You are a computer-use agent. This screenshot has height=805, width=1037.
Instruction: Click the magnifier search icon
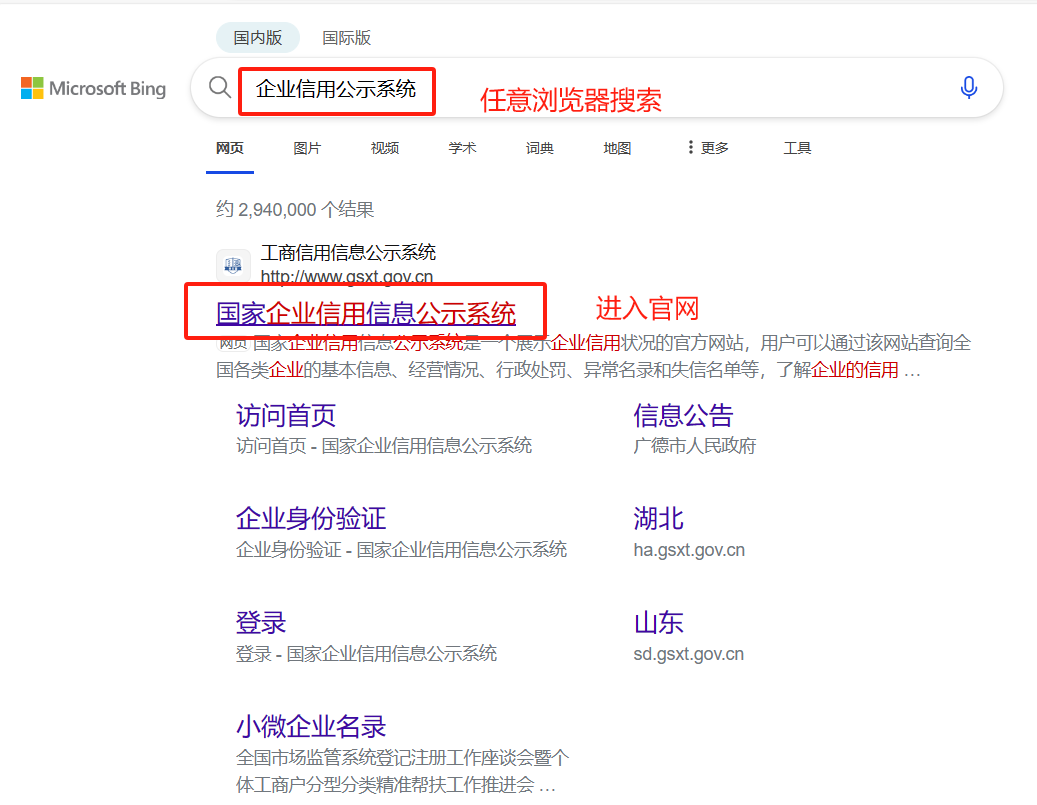pyautogui.click(x=220, y=87)
